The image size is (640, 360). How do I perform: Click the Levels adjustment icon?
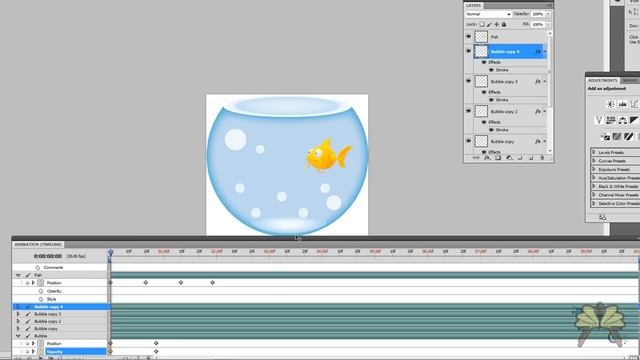click(x=622, y=104)
